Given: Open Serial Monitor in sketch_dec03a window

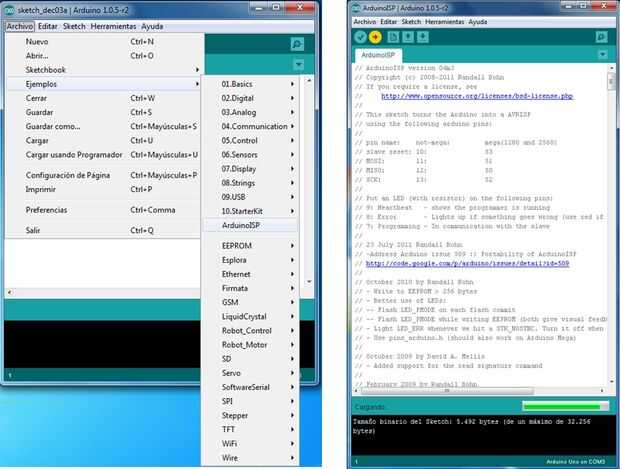Looking at the screenshot, I should pos(297,44).
